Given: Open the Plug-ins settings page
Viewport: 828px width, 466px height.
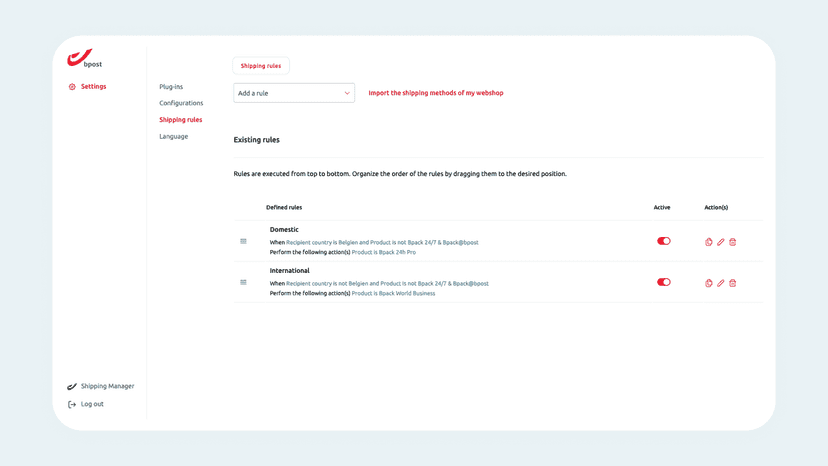Looking at the screenshot, I should point(171,87).
